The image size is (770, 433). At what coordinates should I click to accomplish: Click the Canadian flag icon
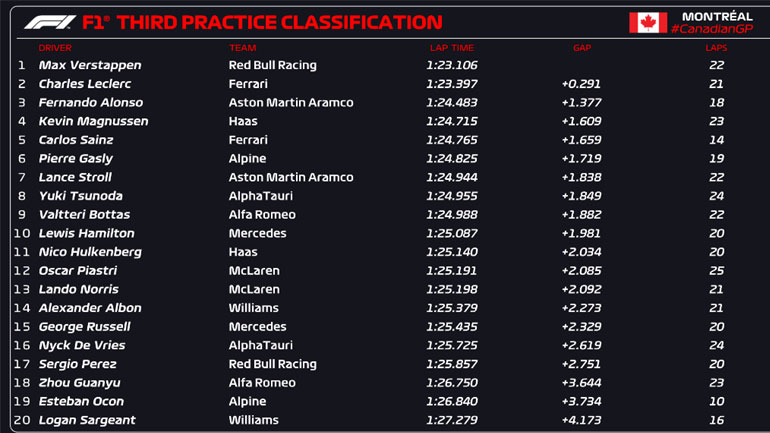tap(648, 22)
